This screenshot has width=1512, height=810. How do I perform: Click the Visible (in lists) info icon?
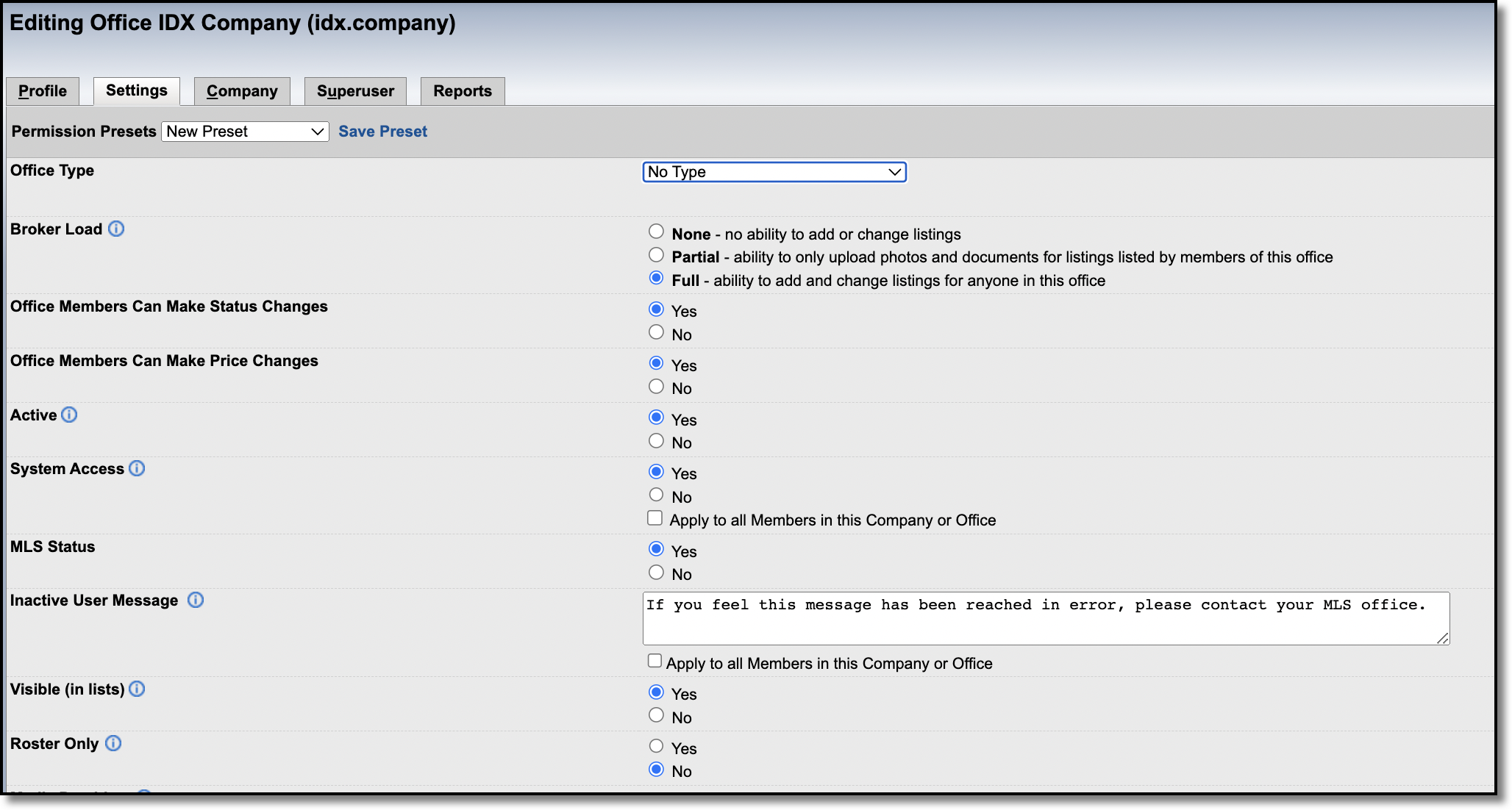coord(137,689)
